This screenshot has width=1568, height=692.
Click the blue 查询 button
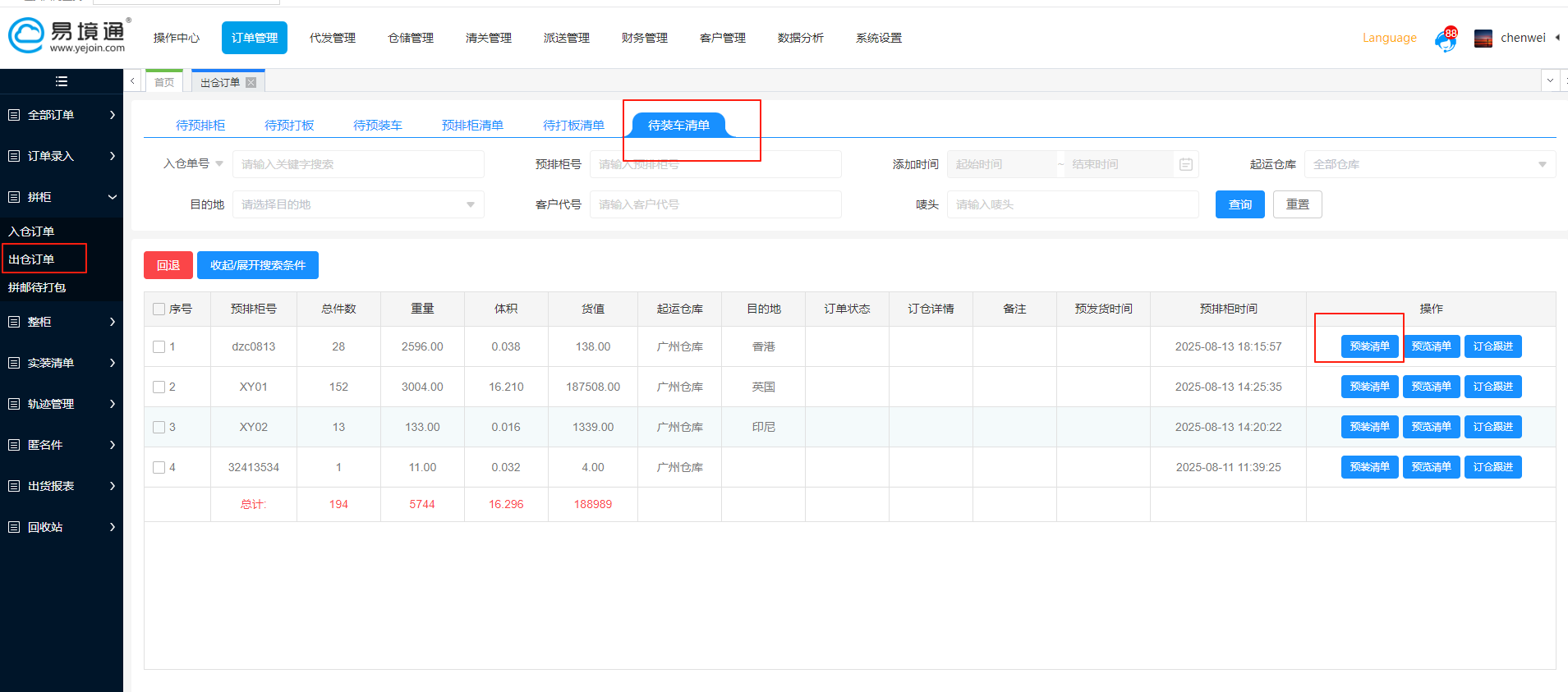1239,204
